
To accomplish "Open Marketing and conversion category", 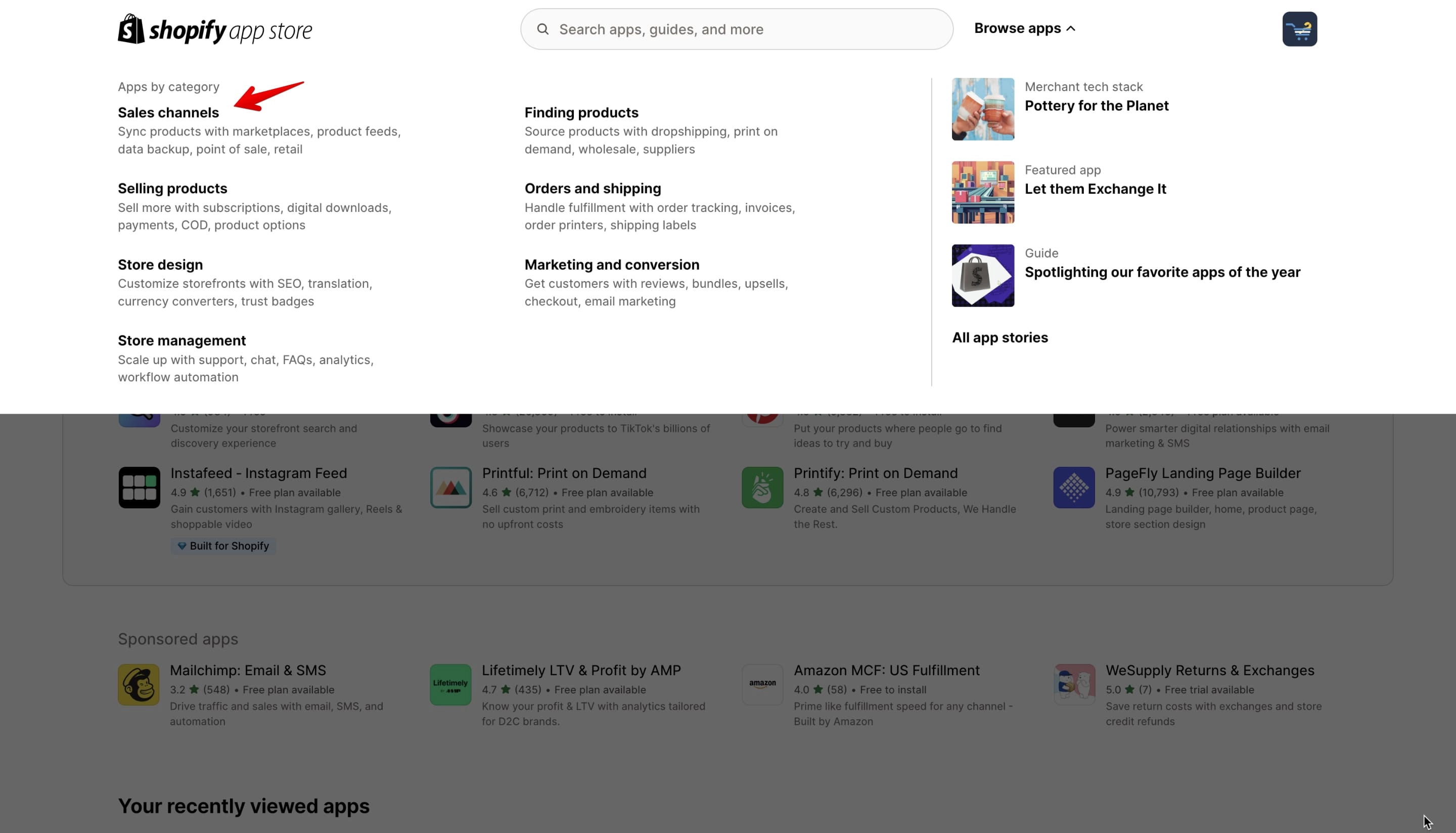I will (612, 265).
